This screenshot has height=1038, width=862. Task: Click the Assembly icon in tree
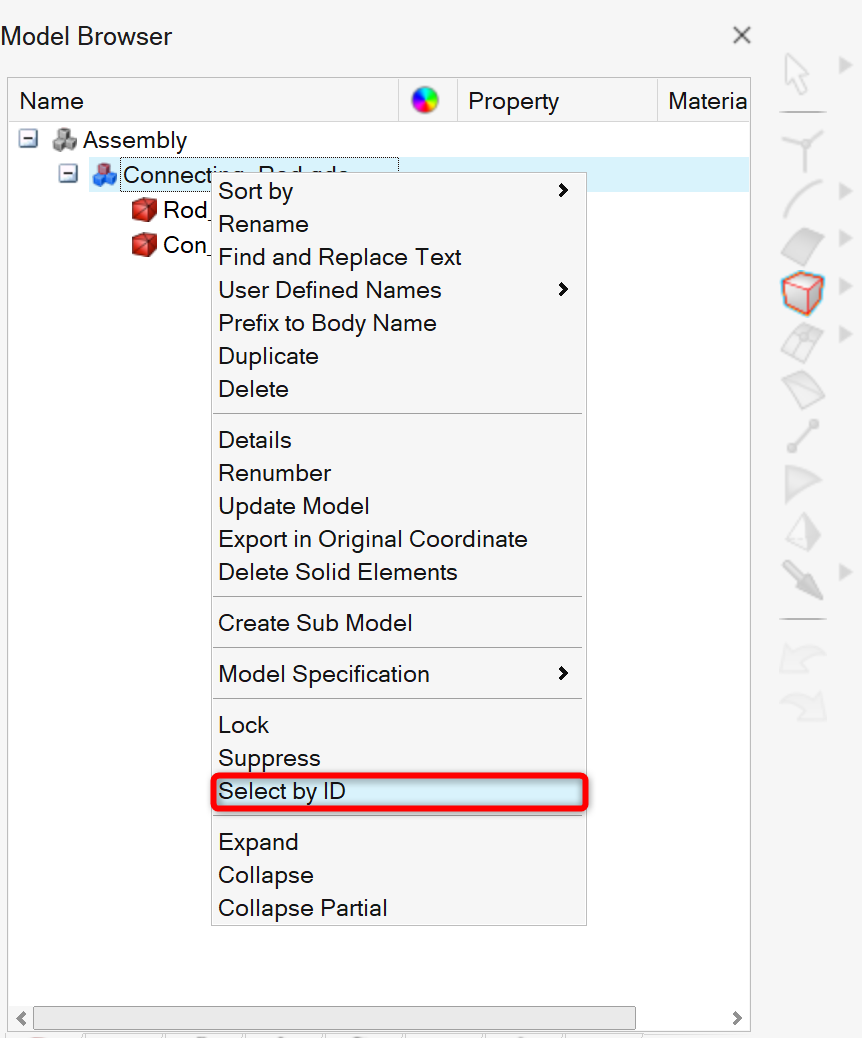click(65, 140)
